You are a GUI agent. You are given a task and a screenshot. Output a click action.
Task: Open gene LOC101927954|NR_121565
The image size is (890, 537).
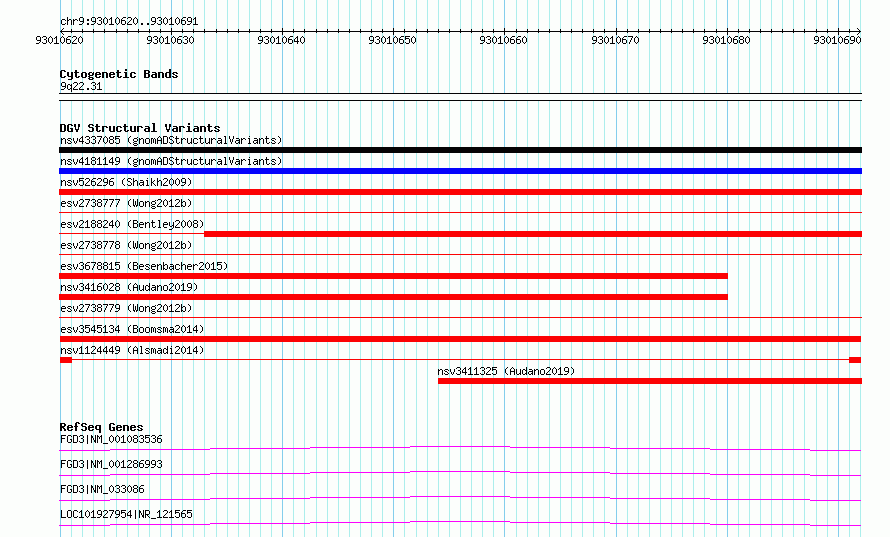[x=126, y=514]
